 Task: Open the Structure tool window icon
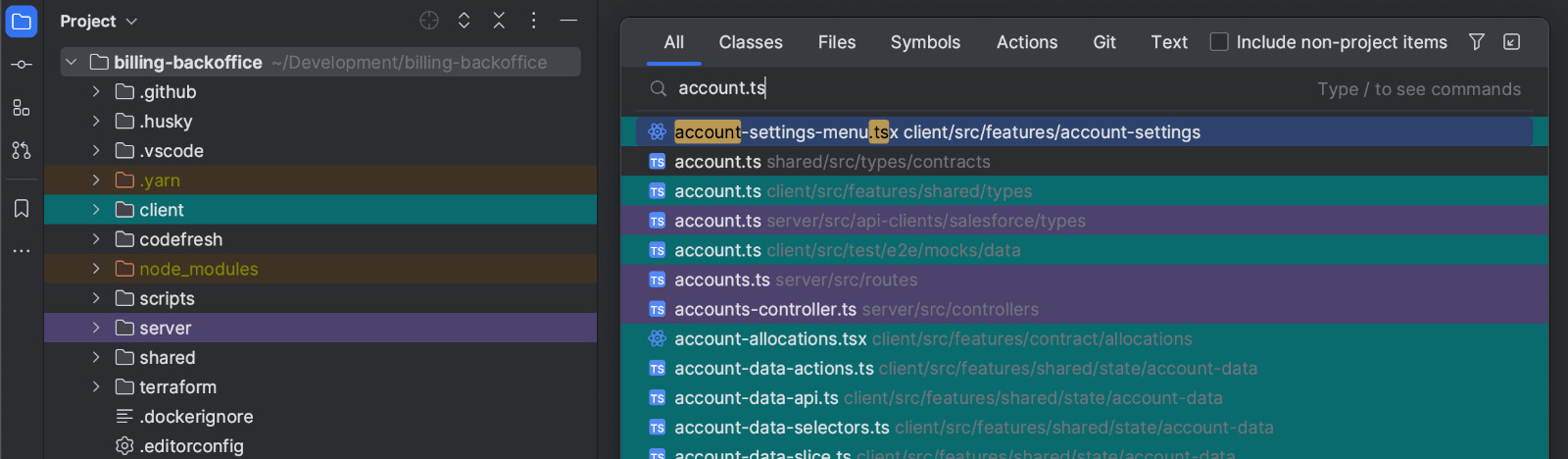(x=22, y=107)
